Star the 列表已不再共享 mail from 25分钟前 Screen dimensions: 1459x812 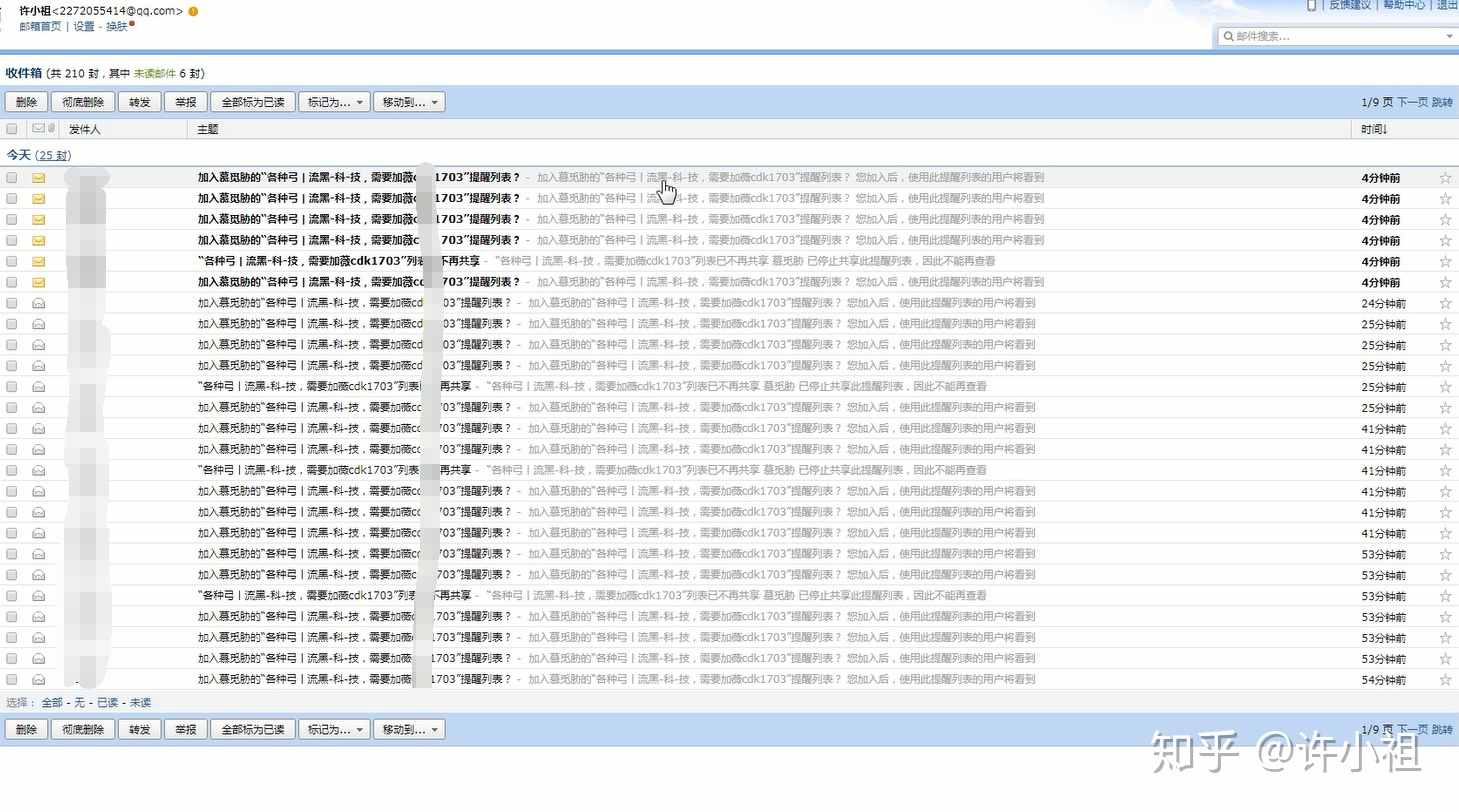coord(1445,387)
